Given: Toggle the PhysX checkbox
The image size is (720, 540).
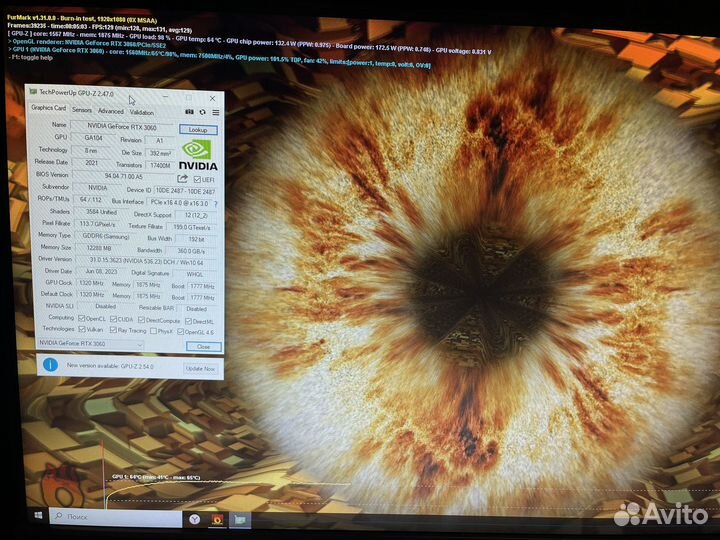Looking at the screenshot, I should point(155,329).
